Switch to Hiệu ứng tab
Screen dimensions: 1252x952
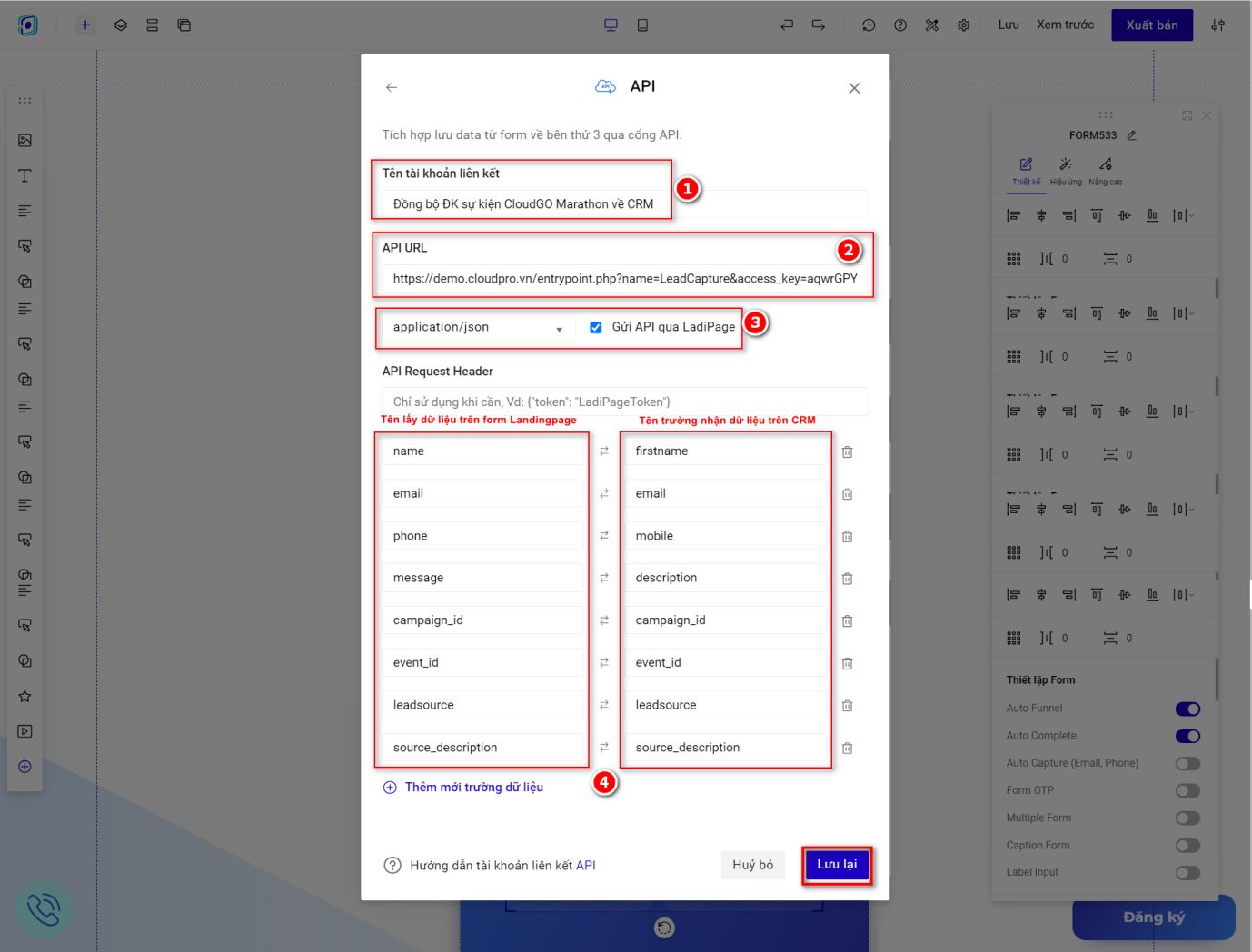click(1066, 170)
